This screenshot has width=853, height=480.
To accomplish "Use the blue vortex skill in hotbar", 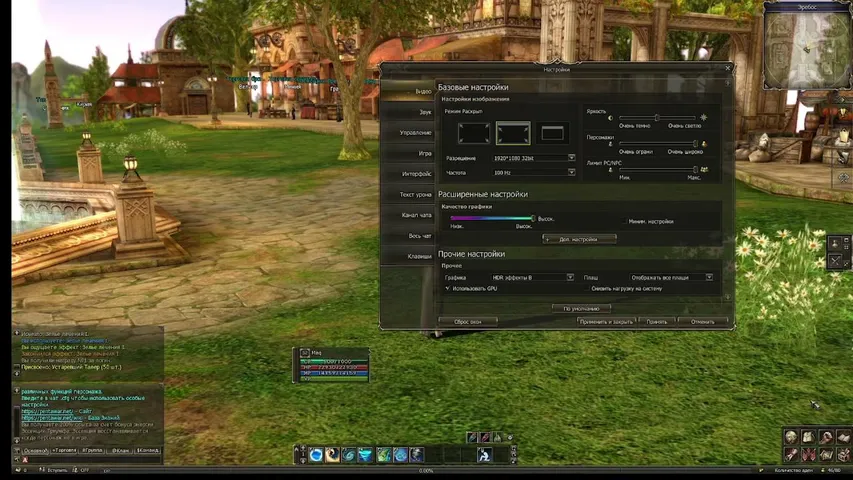I will (x=349, y=455).
